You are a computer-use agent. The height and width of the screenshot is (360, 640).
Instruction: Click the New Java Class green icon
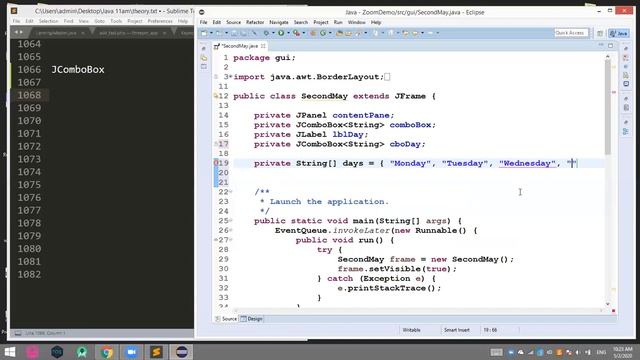tap(323, 33)
